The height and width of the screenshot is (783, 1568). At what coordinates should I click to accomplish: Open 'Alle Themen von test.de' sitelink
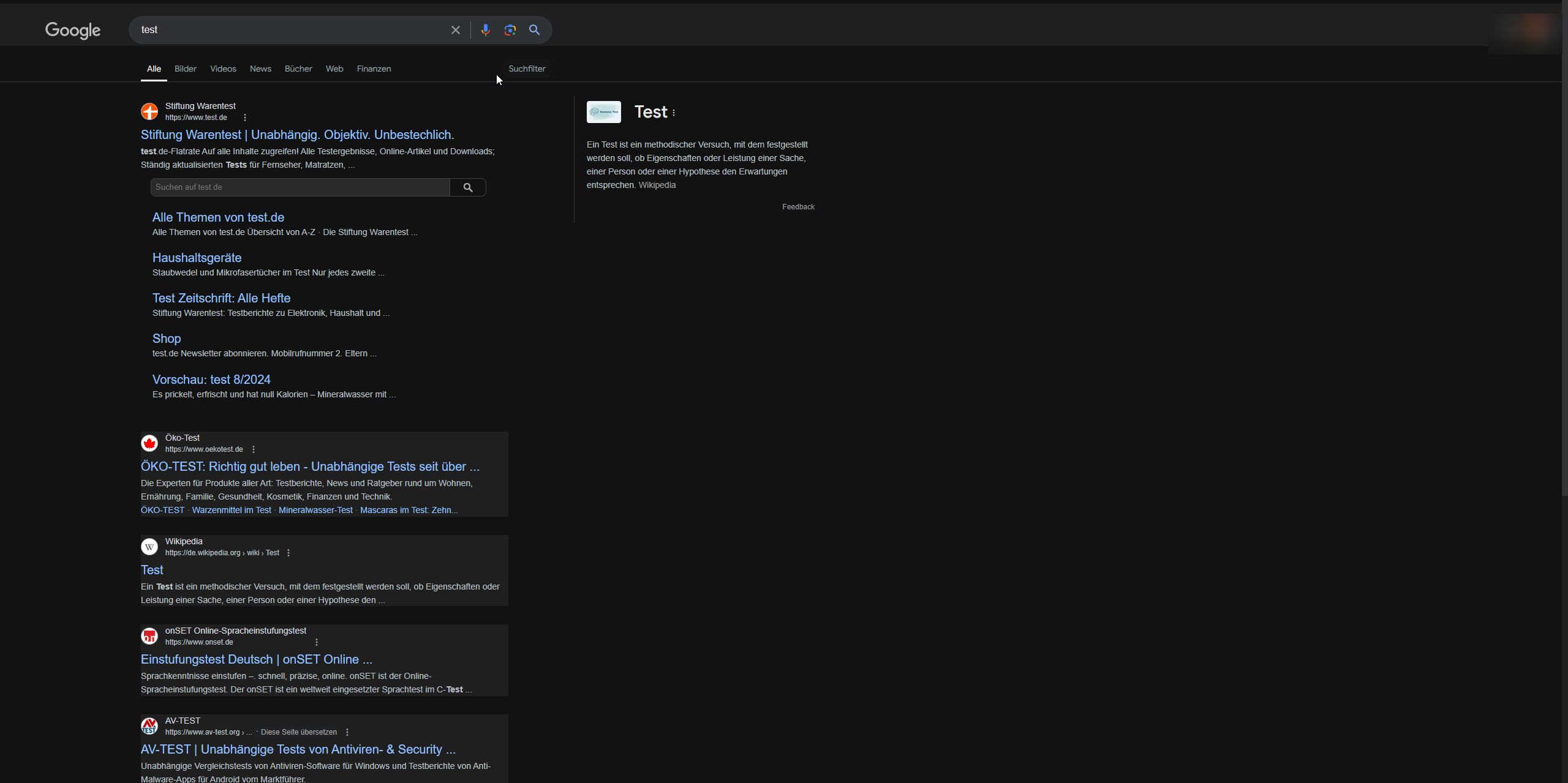[218, 217]
